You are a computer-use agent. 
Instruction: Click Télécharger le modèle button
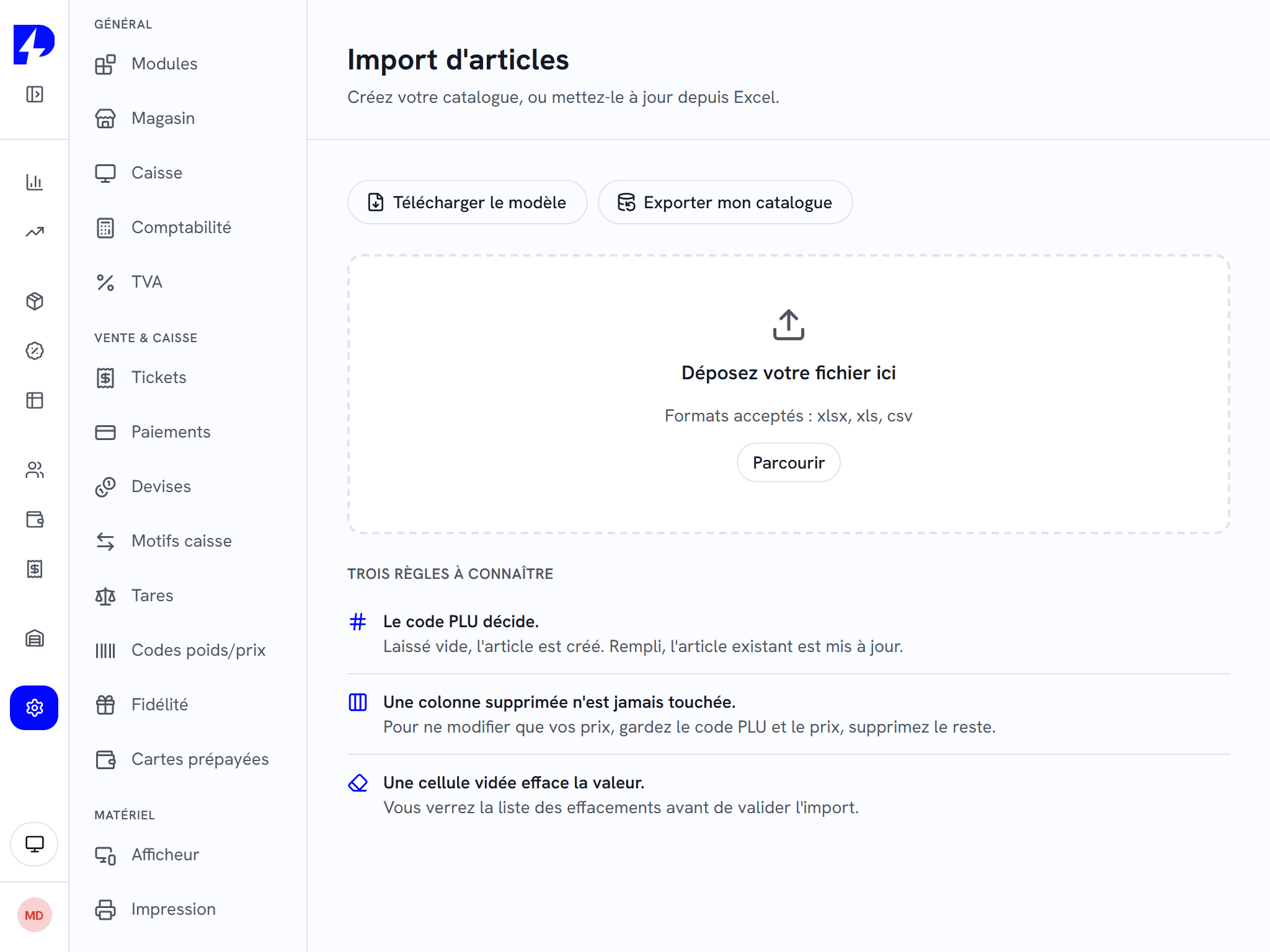coord(467,202)
